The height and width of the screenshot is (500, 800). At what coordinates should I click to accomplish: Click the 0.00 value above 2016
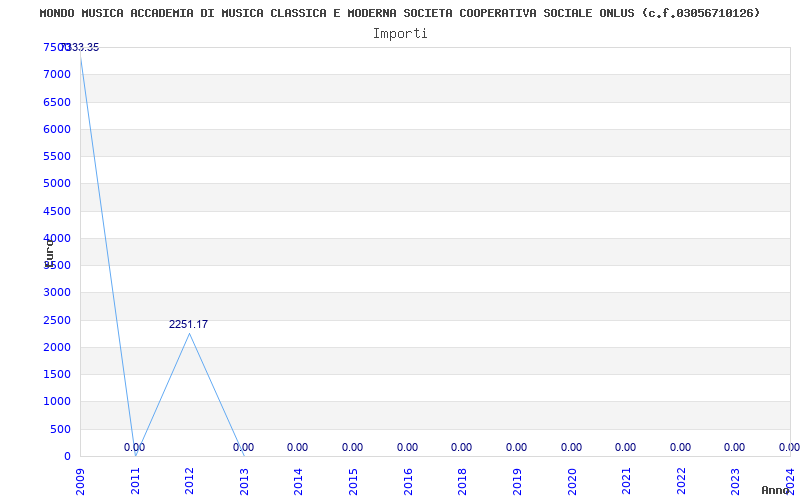click(407, 447)
